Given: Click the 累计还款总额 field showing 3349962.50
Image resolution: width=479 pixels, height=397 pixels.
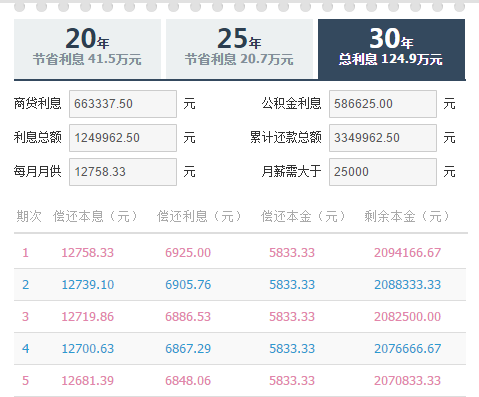Looking at the screenshot, I should (x=383, y=138).
